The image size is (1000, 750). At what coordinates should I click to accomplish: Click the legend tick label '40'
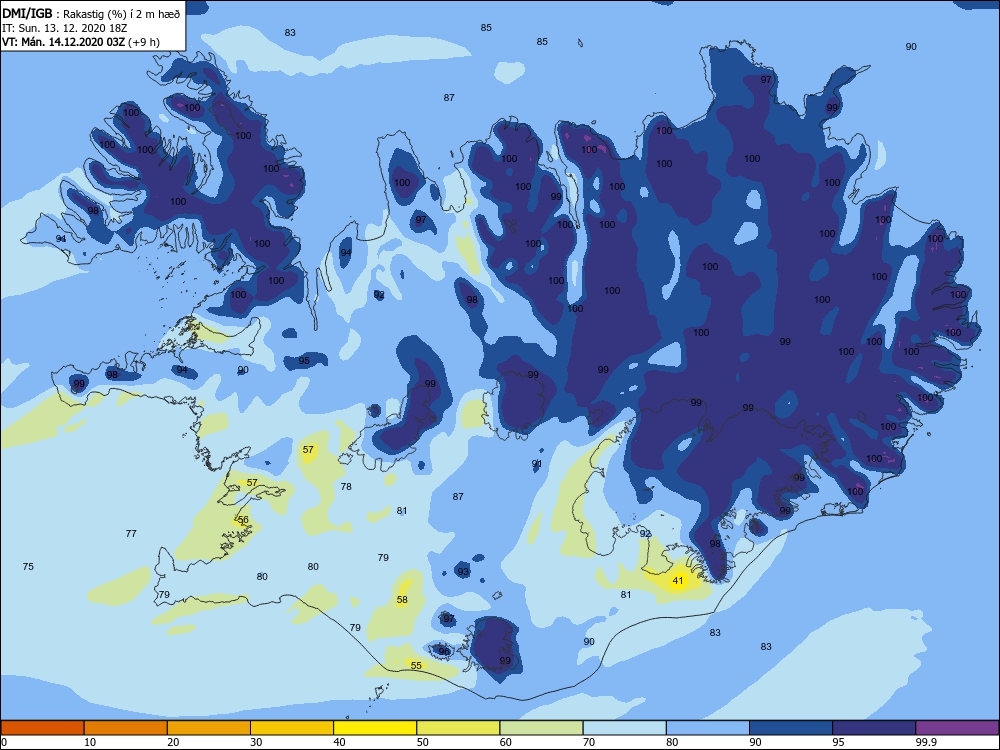[339, 742]
